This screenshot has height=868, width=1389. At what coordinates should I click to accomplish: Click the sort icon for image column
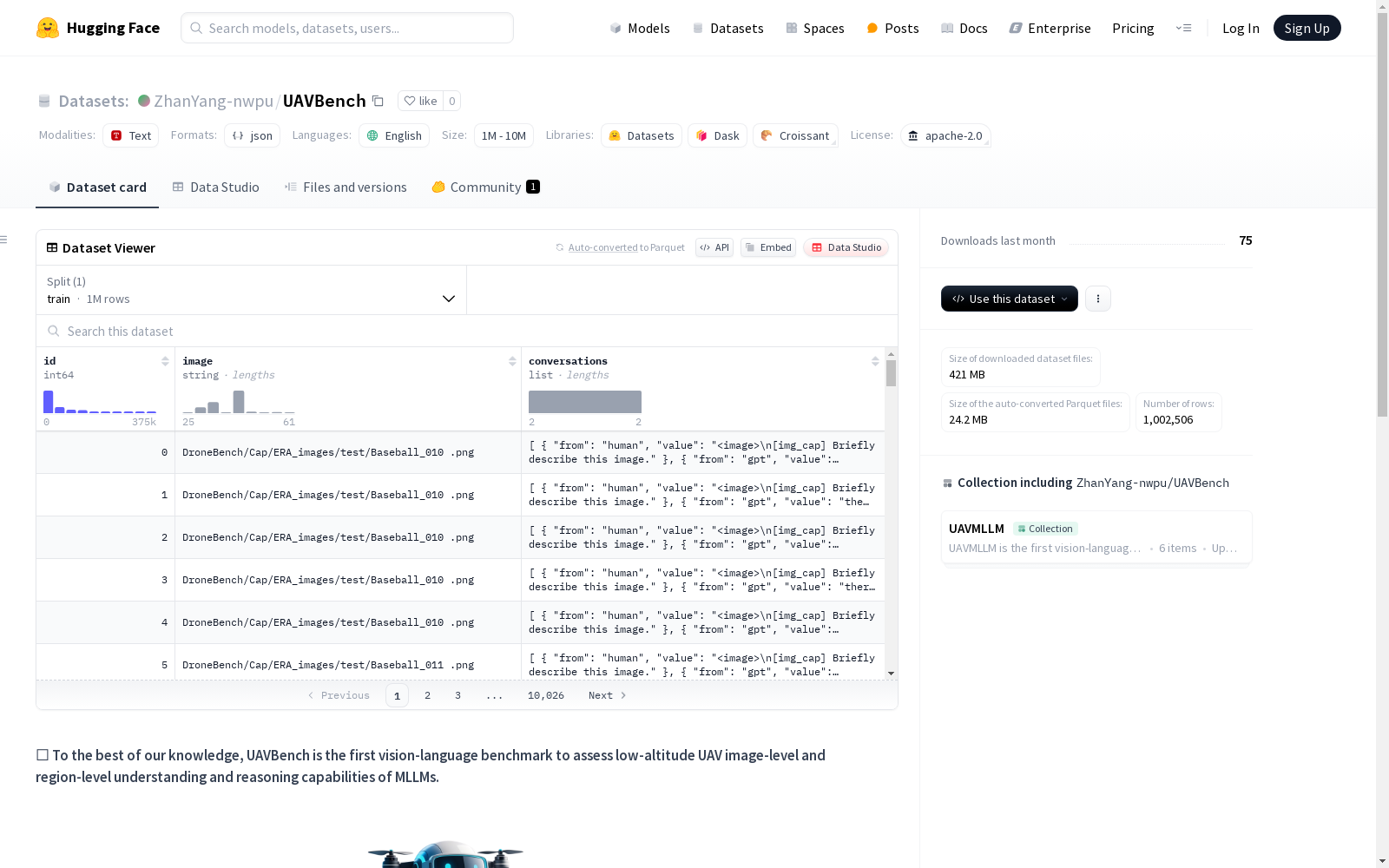(x=512, y=361)
